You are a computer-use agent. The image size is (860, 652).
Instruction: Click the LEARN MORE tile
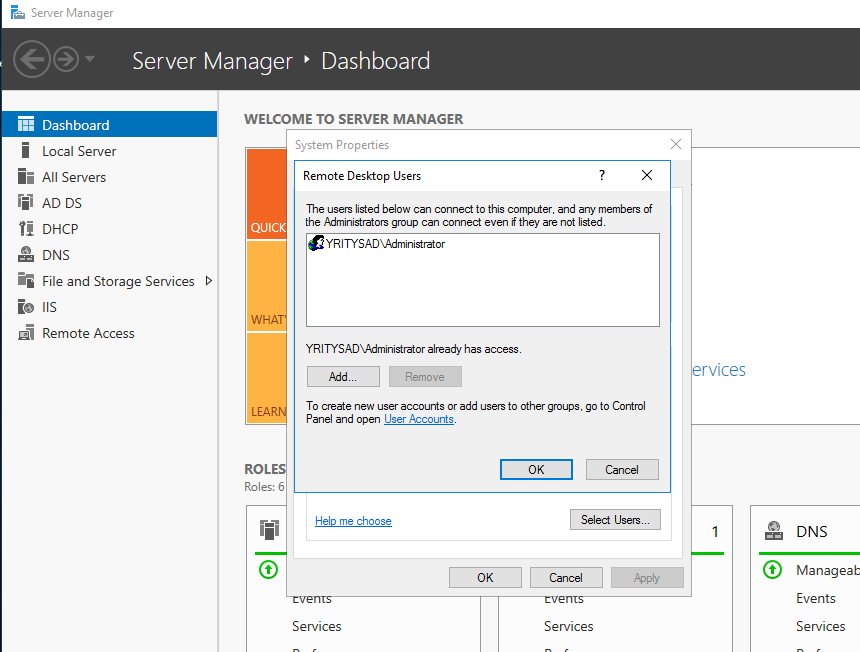click(x=267, y=378)
